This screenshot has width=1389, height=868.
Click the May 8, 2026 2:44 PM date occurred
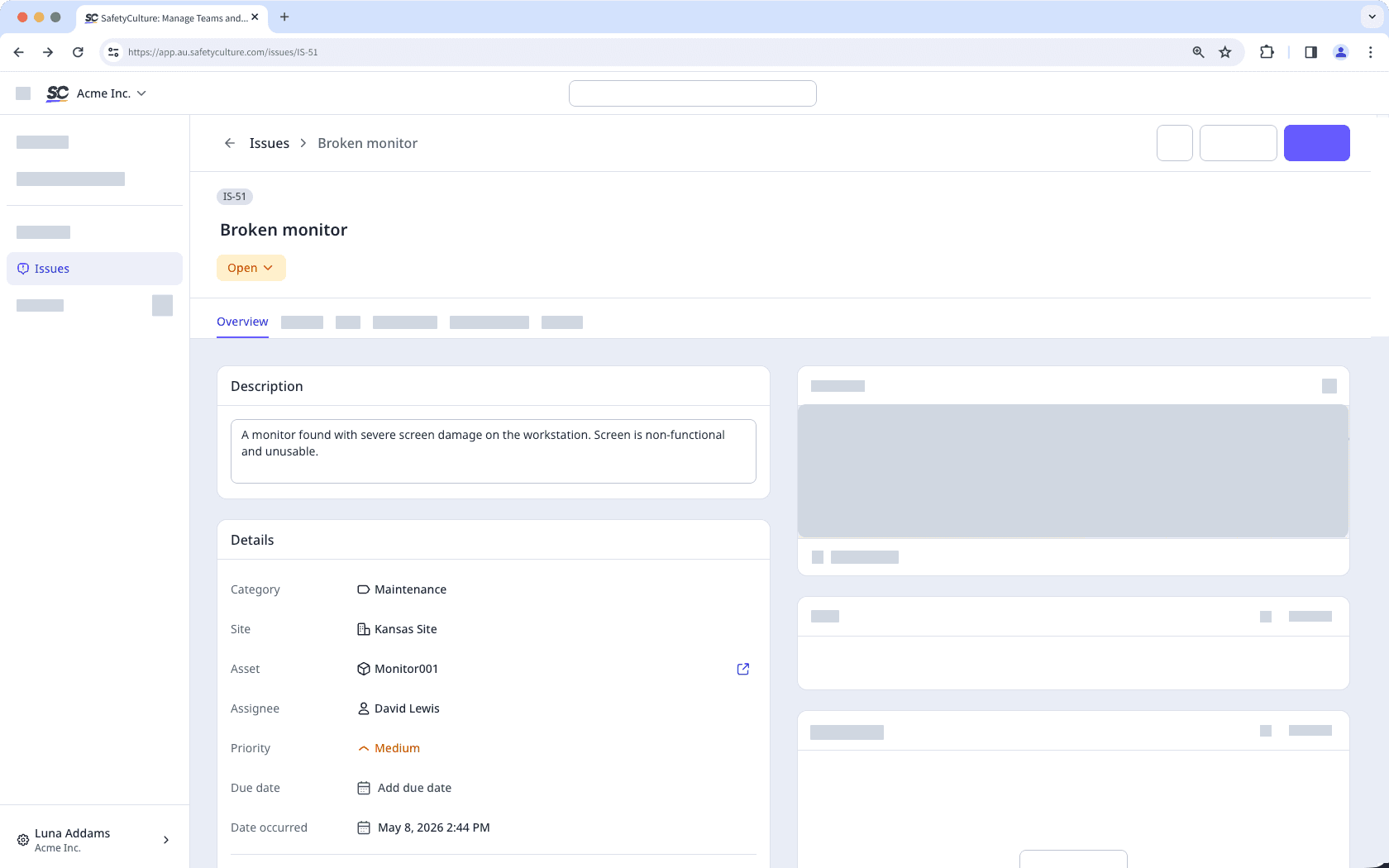433,827
